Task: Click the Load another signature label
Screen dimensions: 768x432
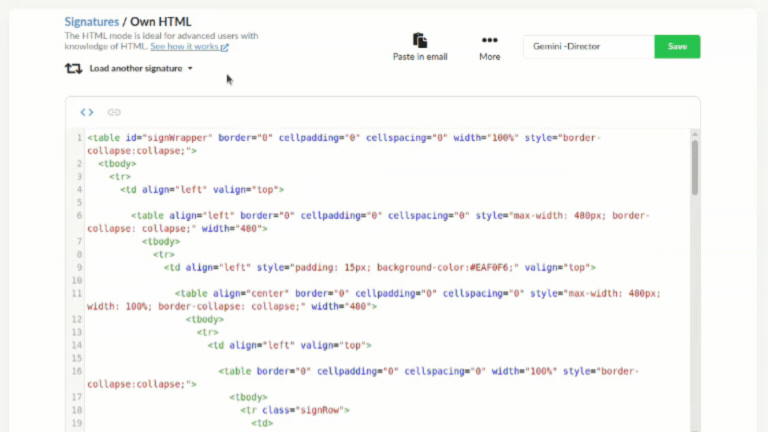Action: [x=136, y=69]
